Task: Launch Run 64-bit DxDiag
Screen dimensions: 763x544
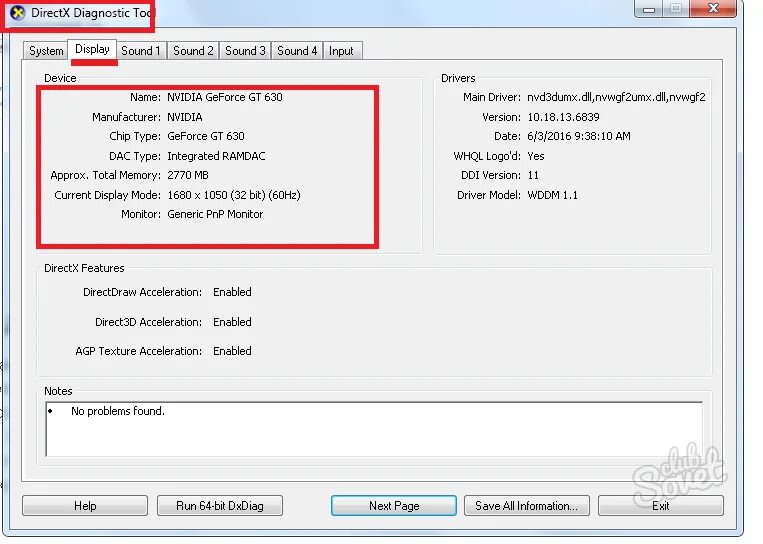Action: point(220,506)
